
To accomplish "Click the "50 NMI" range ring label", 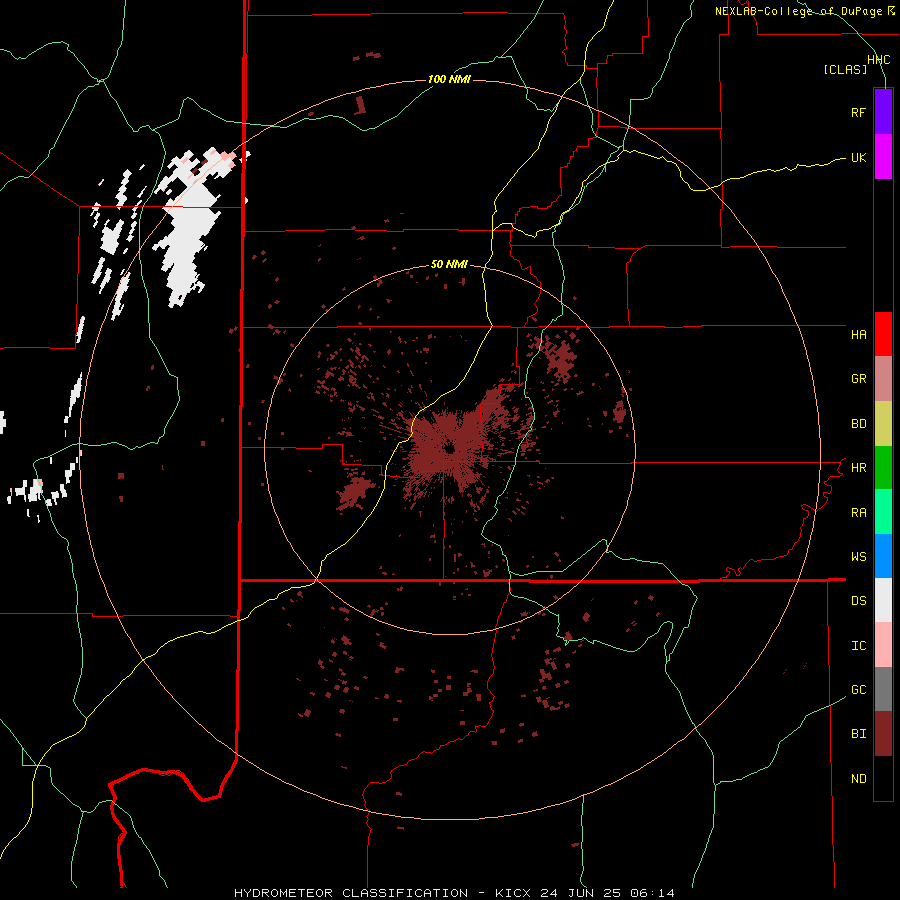I will [449, 265].
